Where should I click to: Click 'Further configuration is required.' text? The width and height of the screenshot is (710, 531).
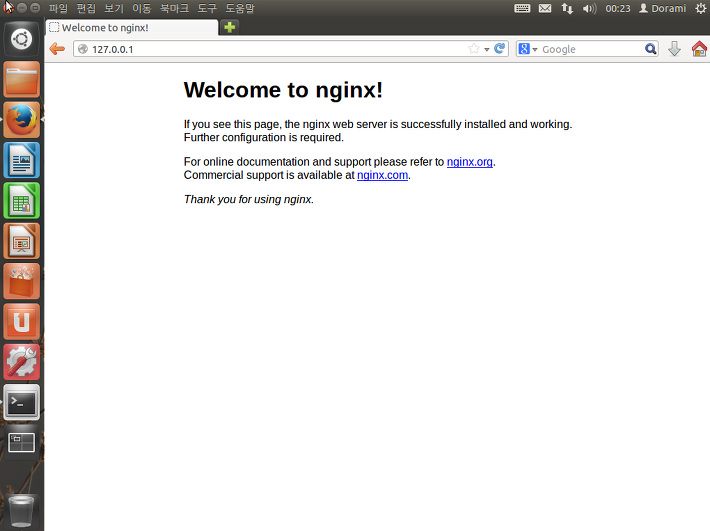tap(264, 137)
